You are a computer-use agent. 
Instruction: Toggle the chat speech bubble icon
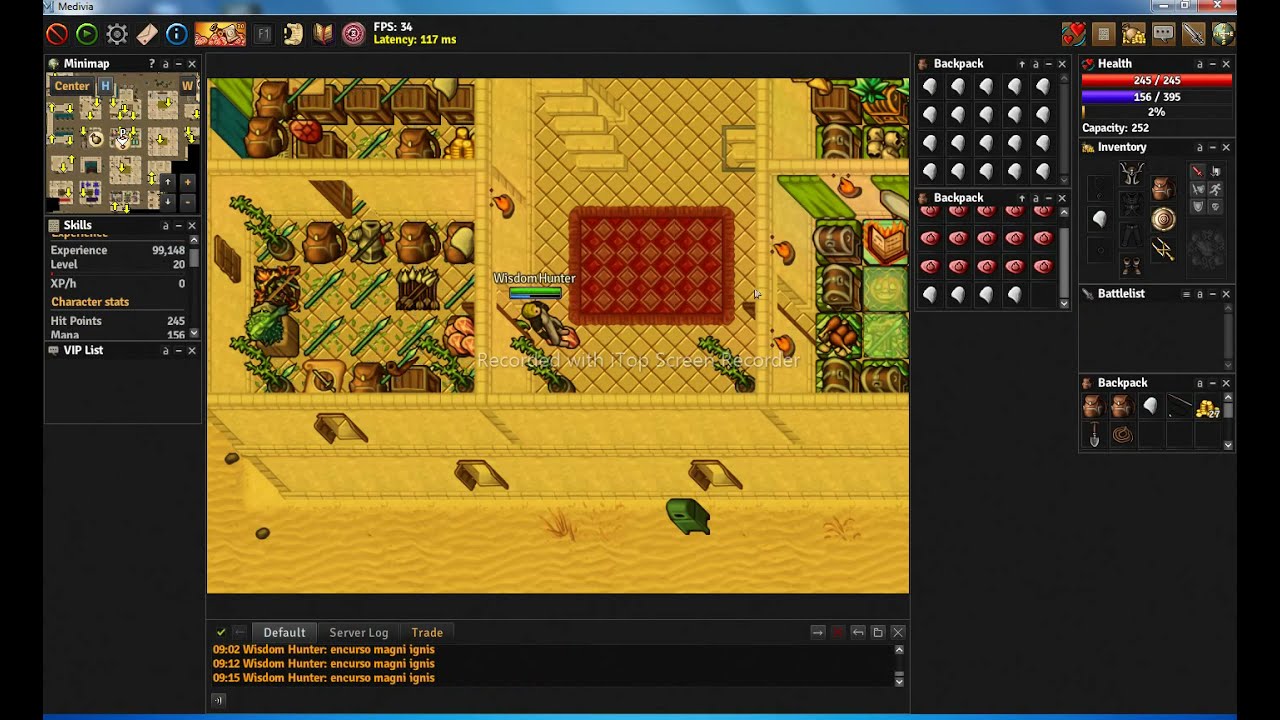(x=1163, y=35)
